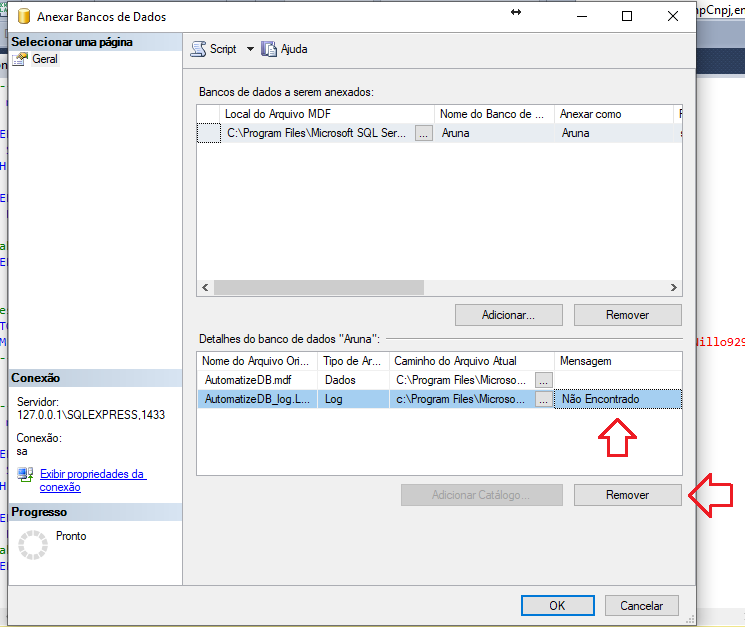The height and width of the screenshot is (627, 745).
Task: Open the Script dropdown arrow
Action: point(250,49)
